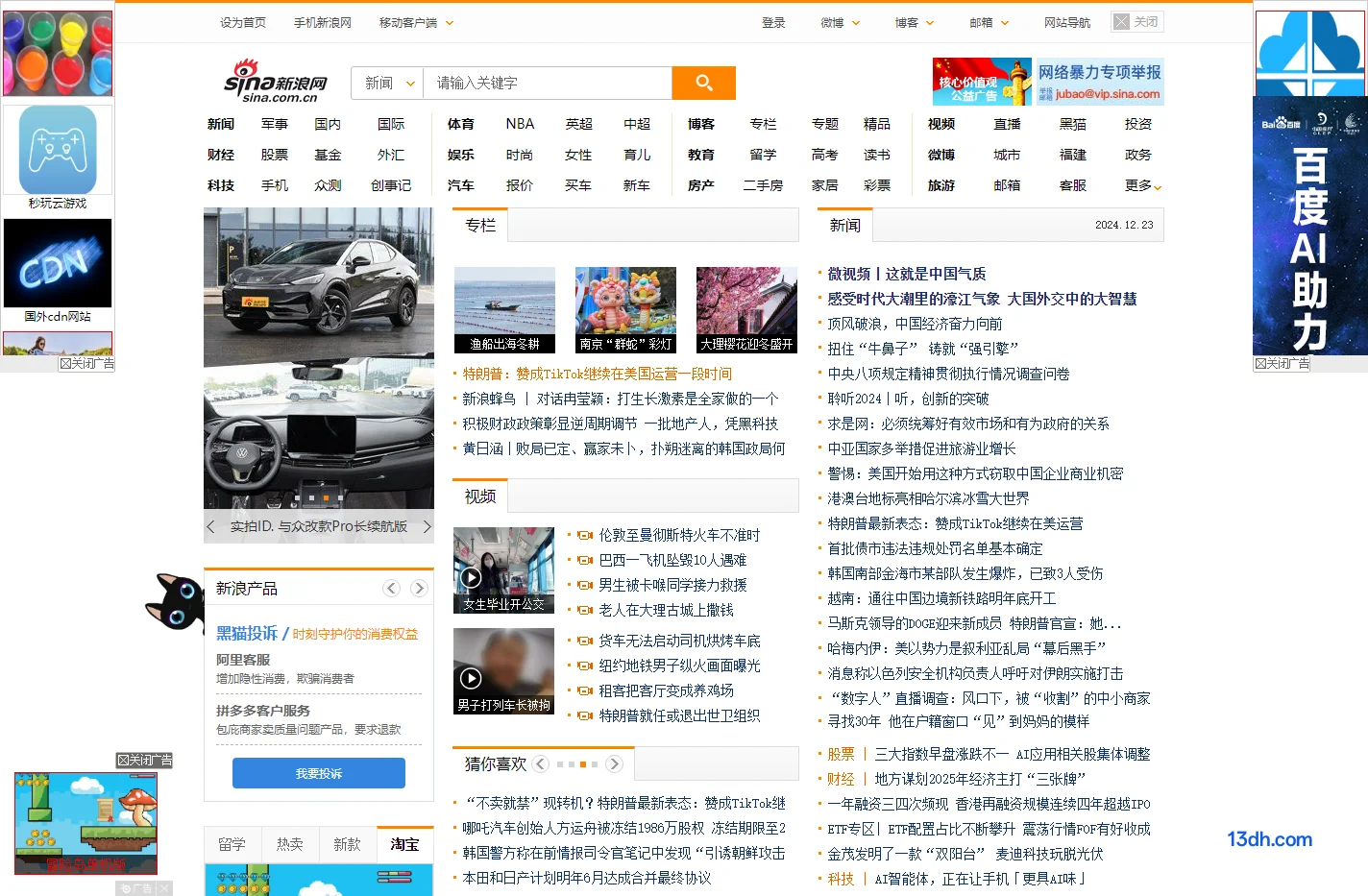Open the 大理樱花迎冬盛开 thumbnail
This screenshot has height=896, width=1368.
(x=746, y=310)
